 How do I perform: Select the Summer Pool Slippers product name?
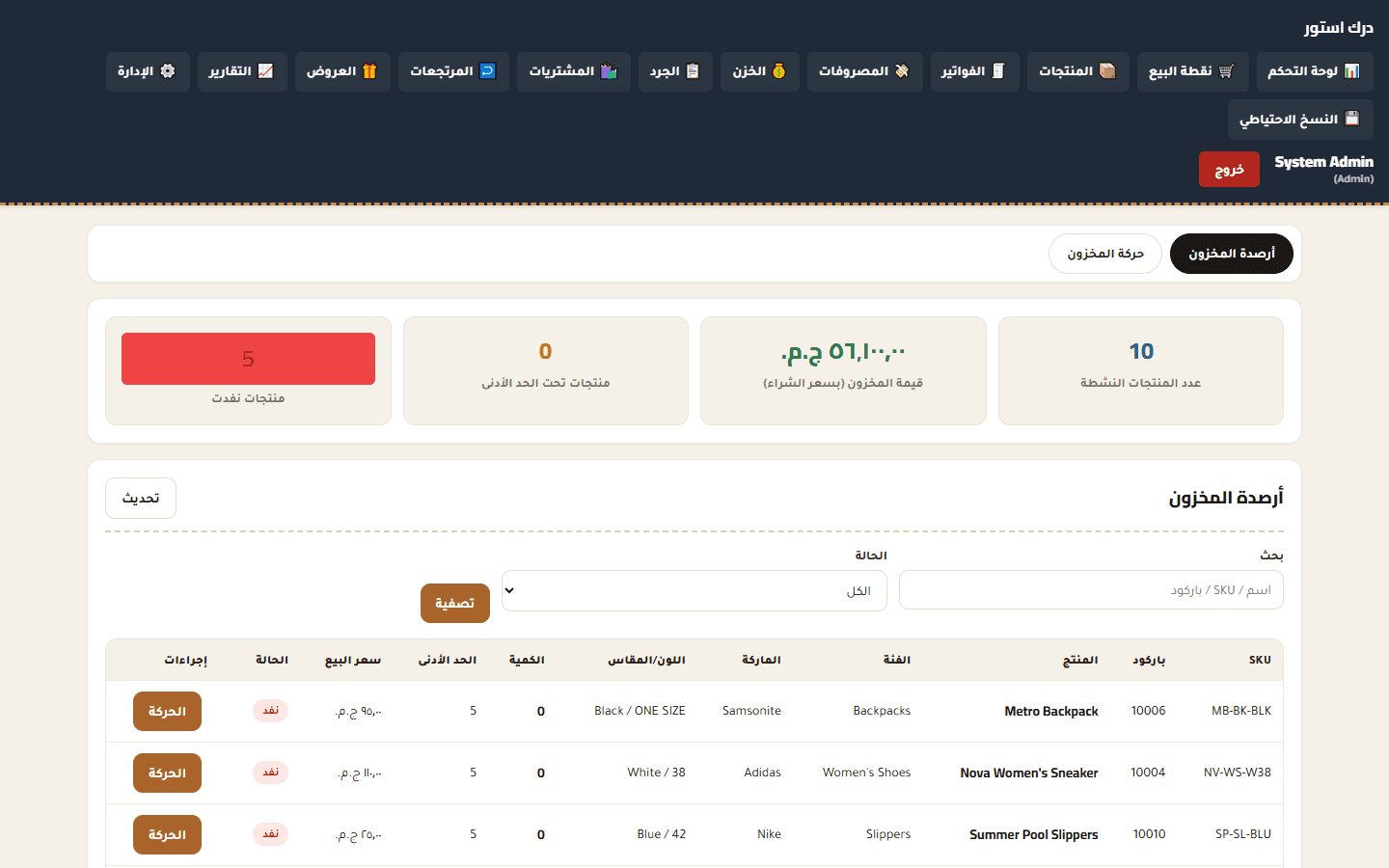coord(1034,835)
